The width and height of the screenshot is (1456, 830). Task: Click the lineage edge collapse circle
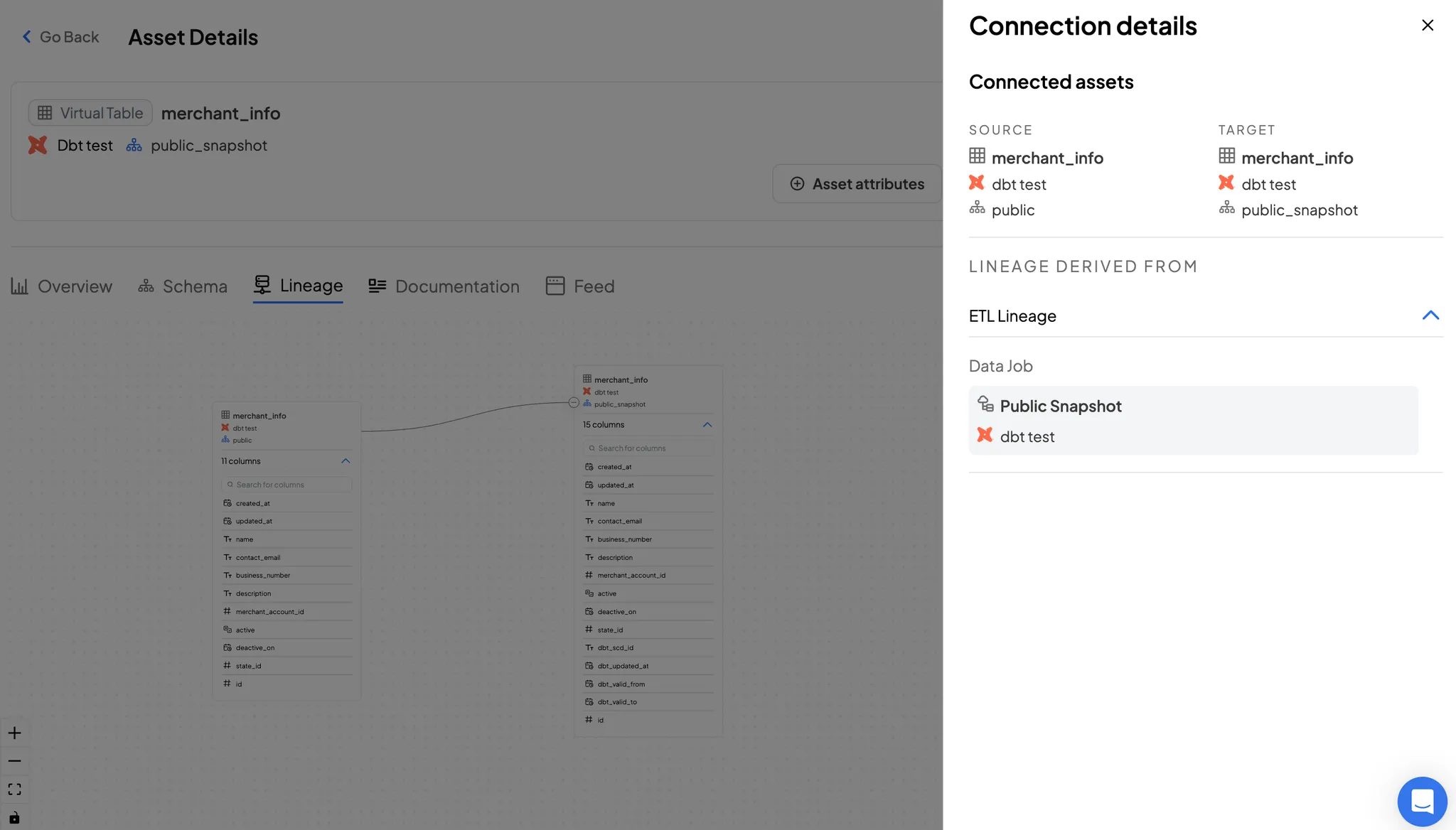(574, 403)
